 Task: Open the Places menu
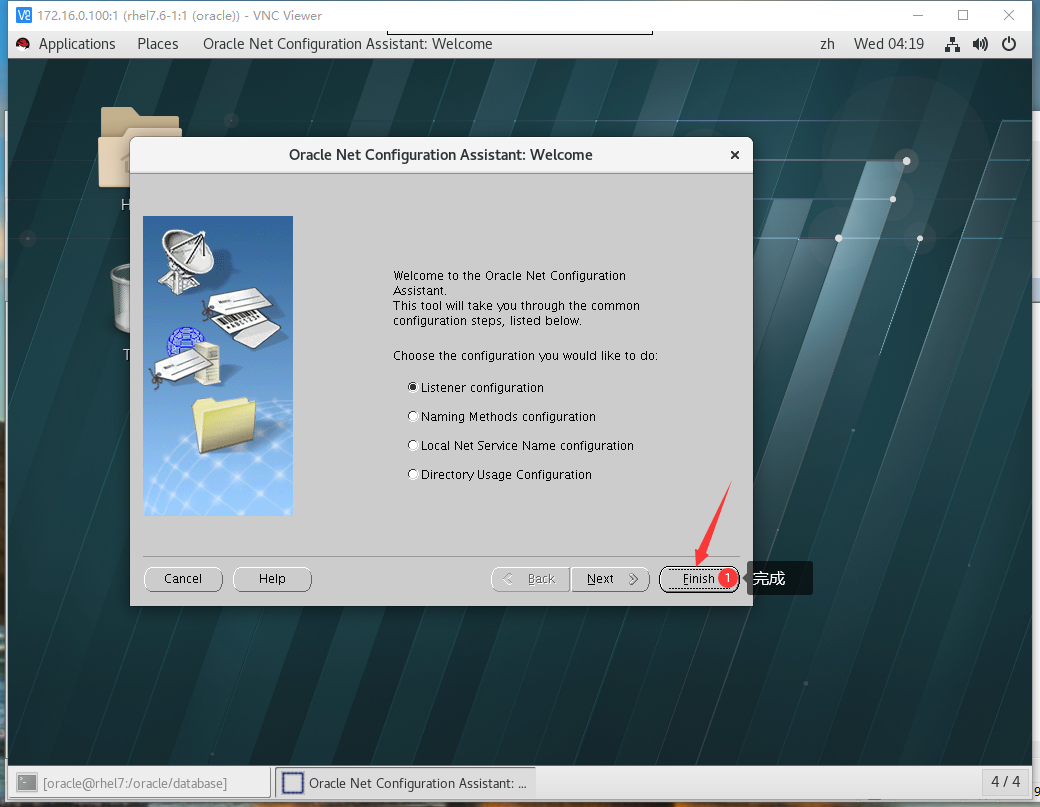158,44
